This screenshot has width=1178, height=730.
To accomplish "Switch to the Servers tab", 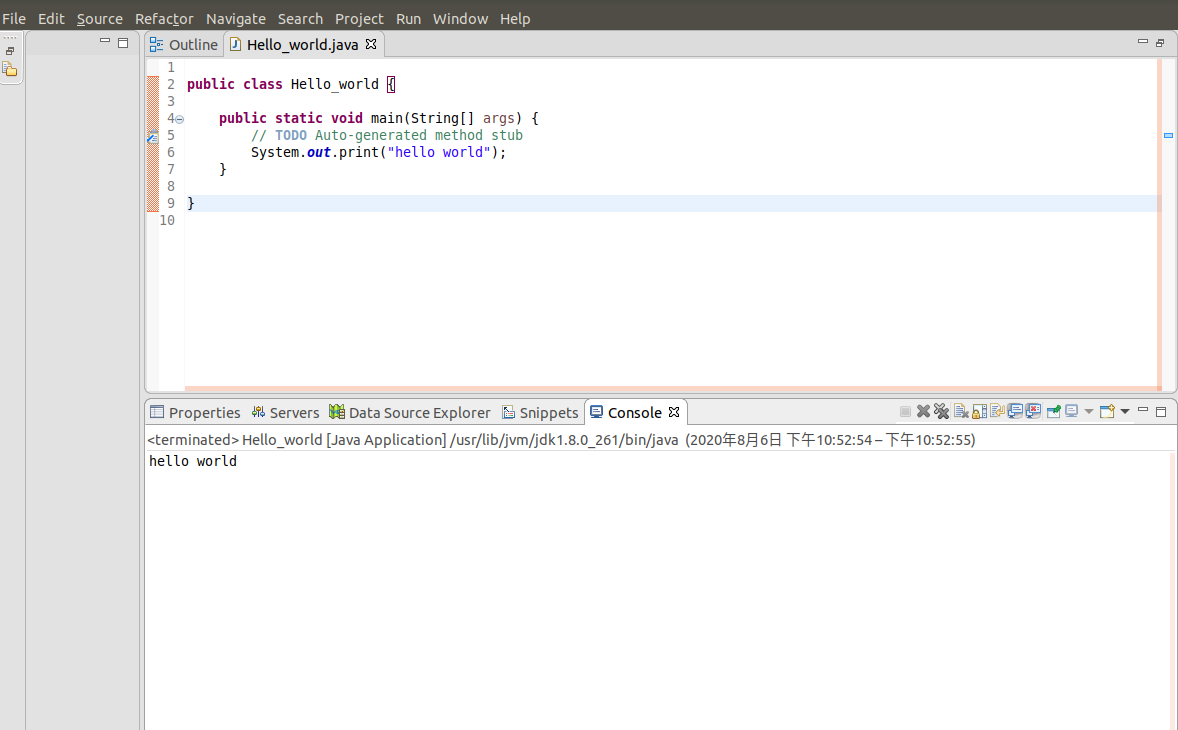I will 285,412.
